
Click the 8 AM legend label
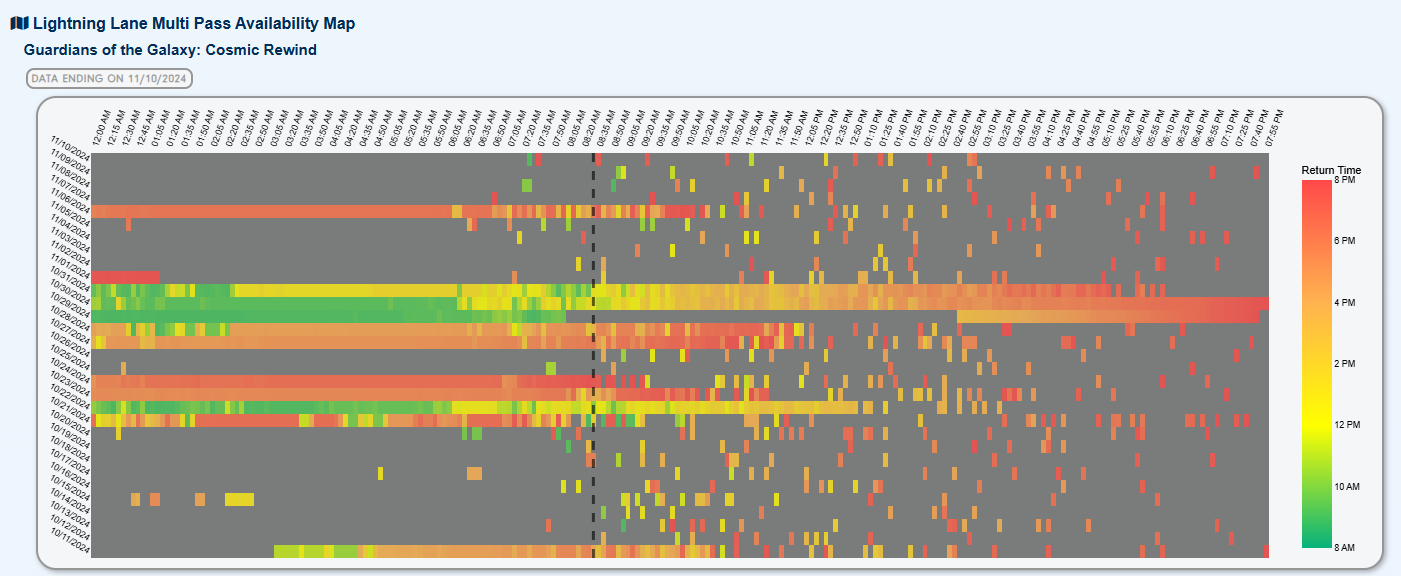[x=1345, y=548]
